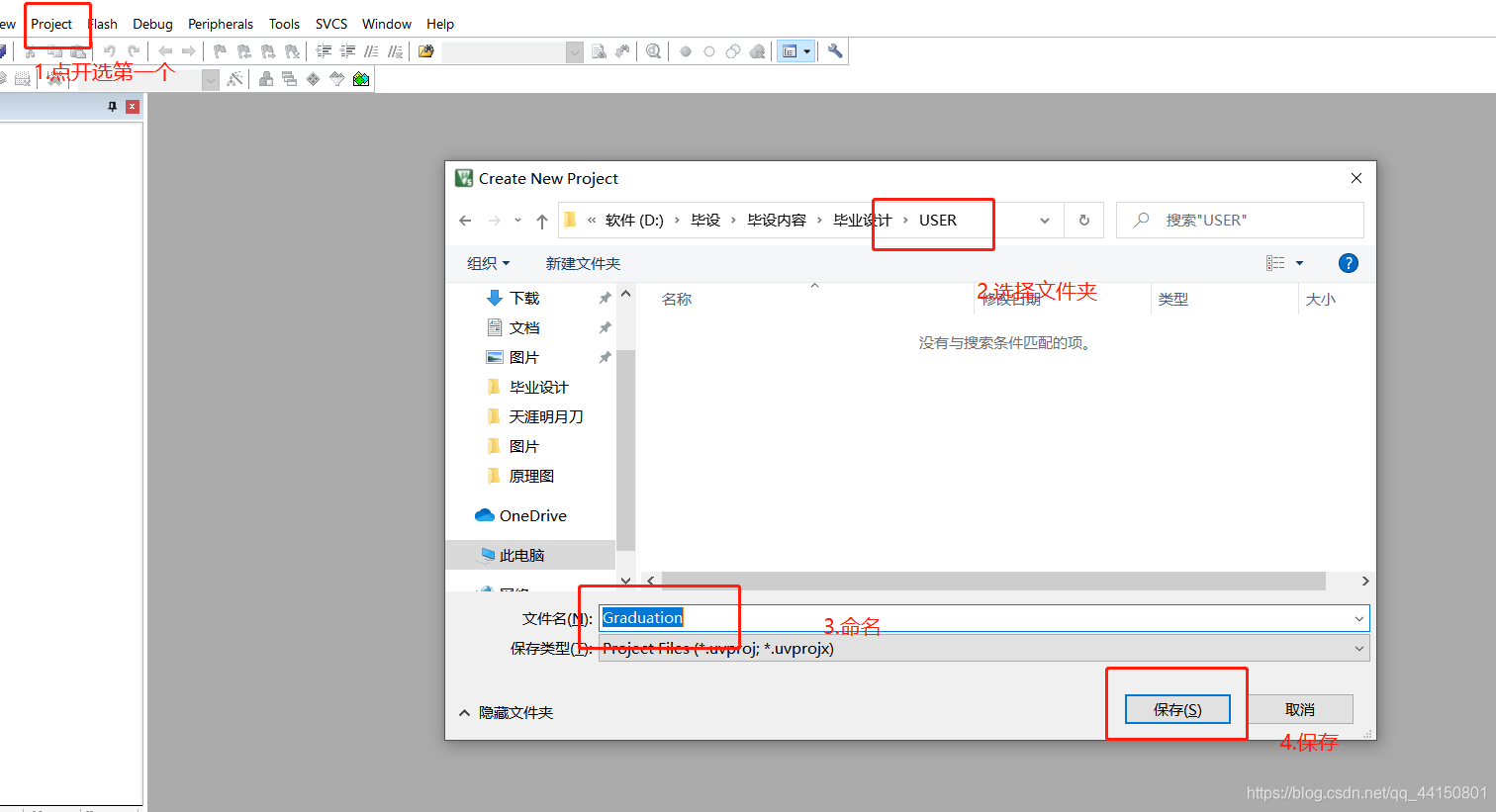
Task: Expand the toolbar find text combo box
Action: [575, 52]
